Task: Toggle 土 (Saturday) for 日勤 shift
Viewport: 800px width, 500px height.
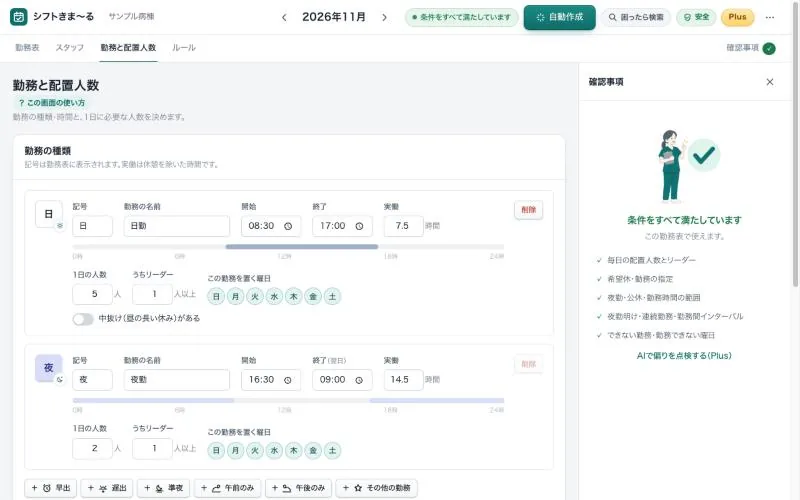Action: [x=333, y=296]
